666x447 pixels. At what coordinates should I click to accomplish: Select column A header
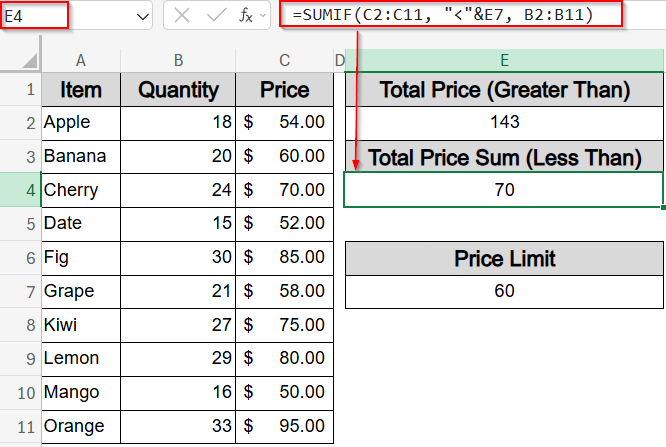(x=81, y=60)
